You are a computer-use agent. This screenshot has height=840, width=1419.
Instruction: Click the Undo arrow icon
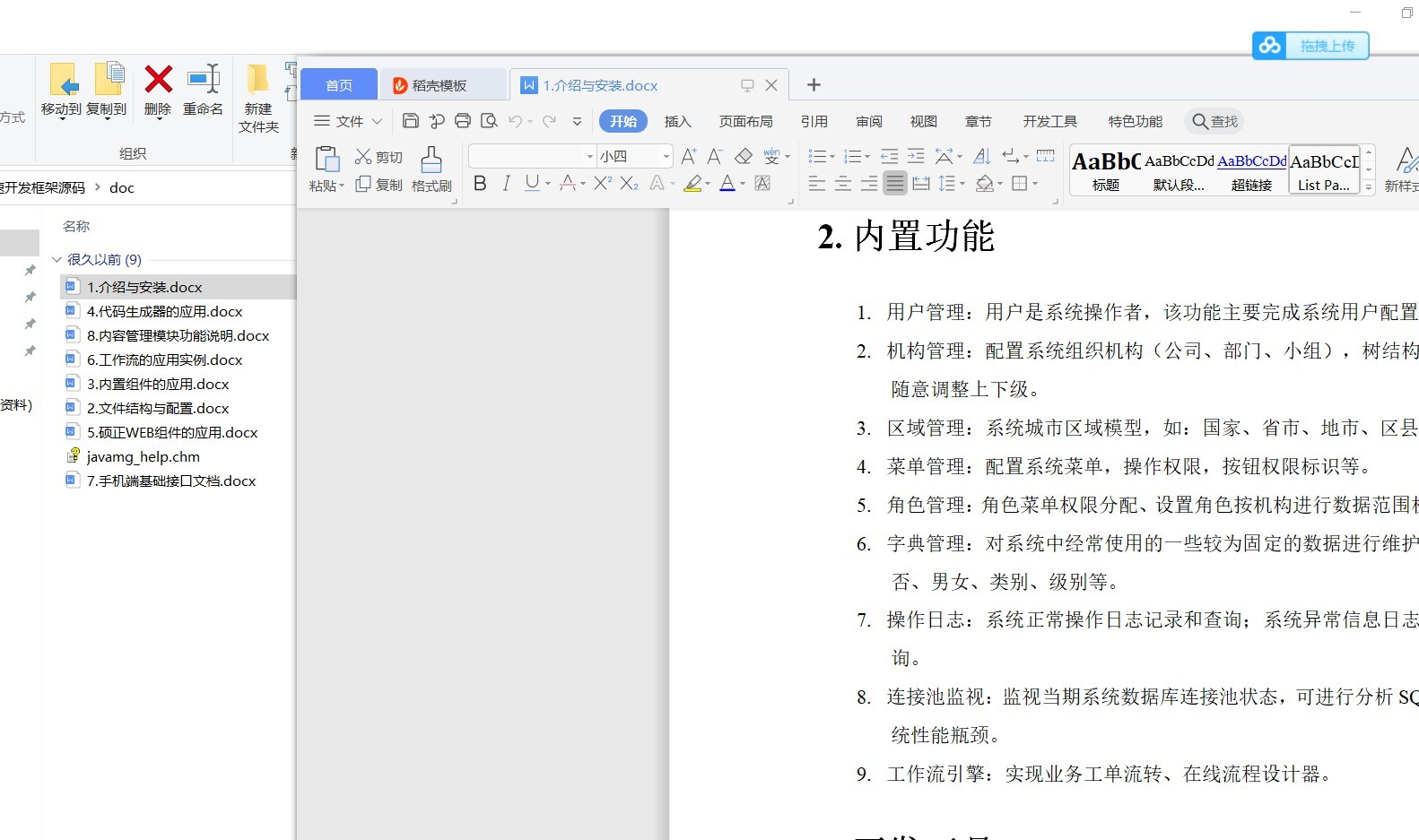pyautogui.click(x=515, y=121)
